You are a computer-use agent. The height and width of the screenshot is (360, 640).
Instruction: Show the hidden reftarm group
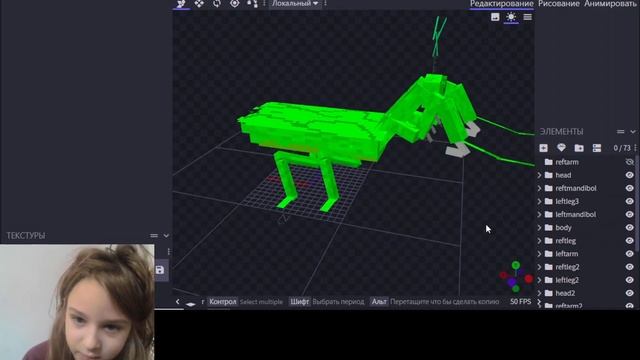point(630,162)
